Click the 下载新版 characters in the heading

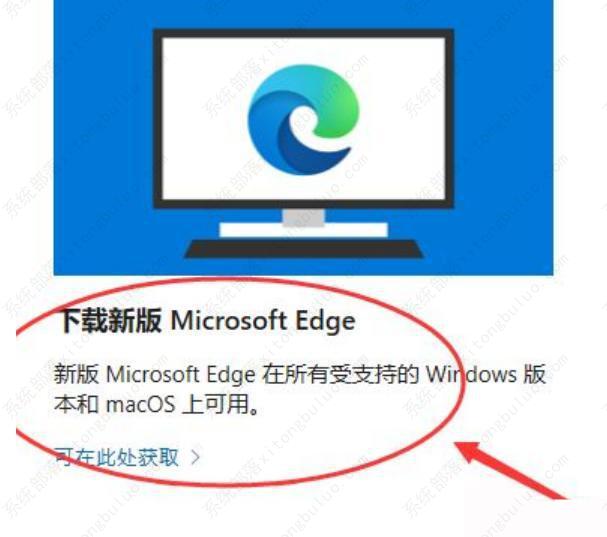click(x=110, y=321)
